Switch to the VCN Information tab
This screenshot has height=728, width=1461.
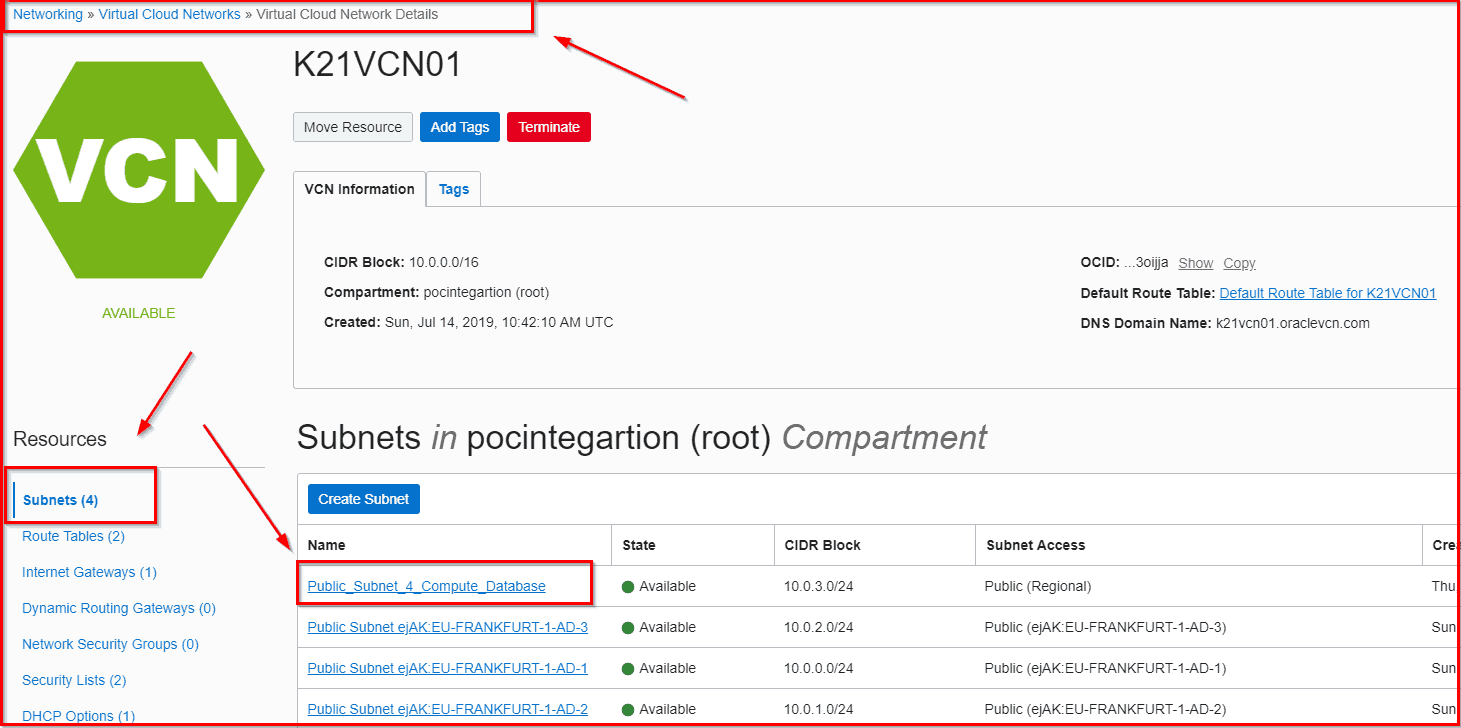359,188
